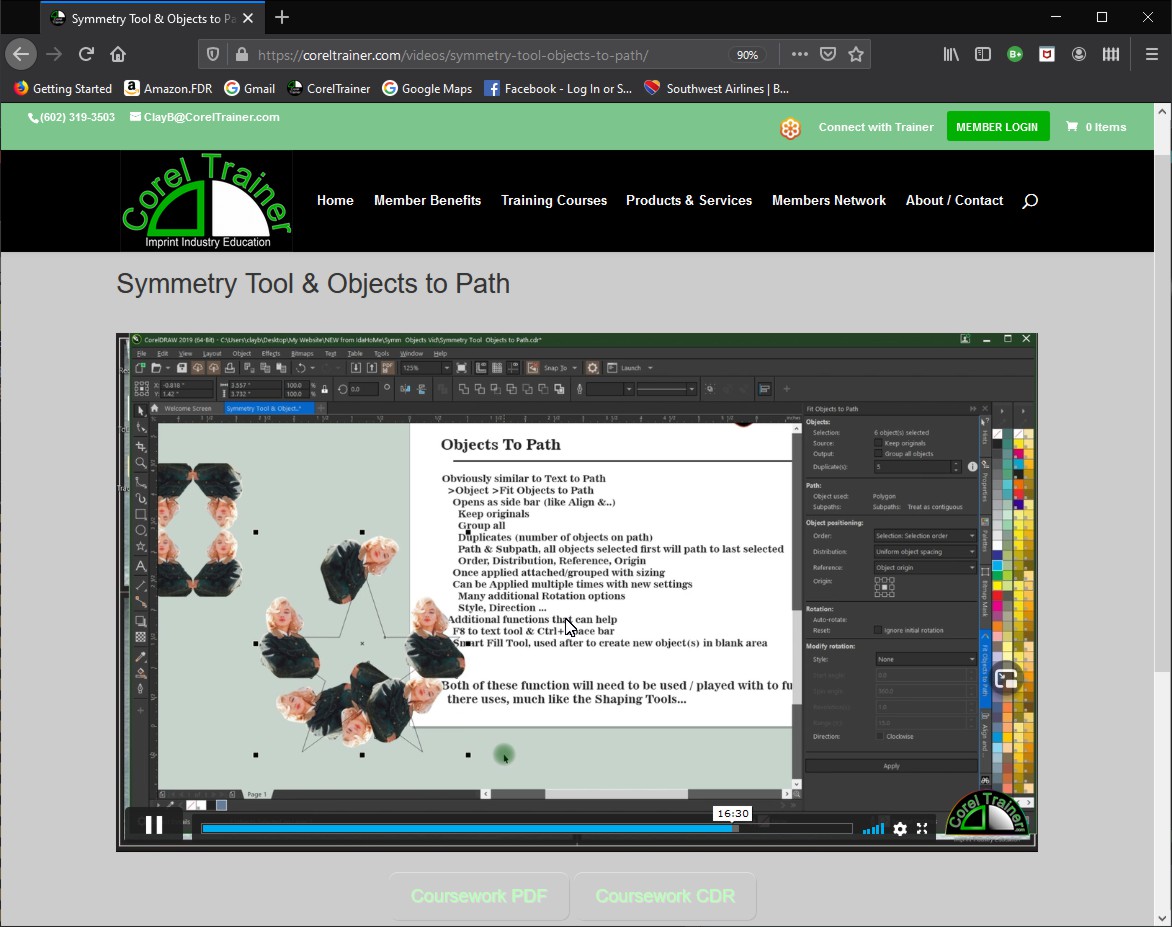
Task: Select Text tool in video's CorelDRAW toolbox
Action: (x=141, y=566)
